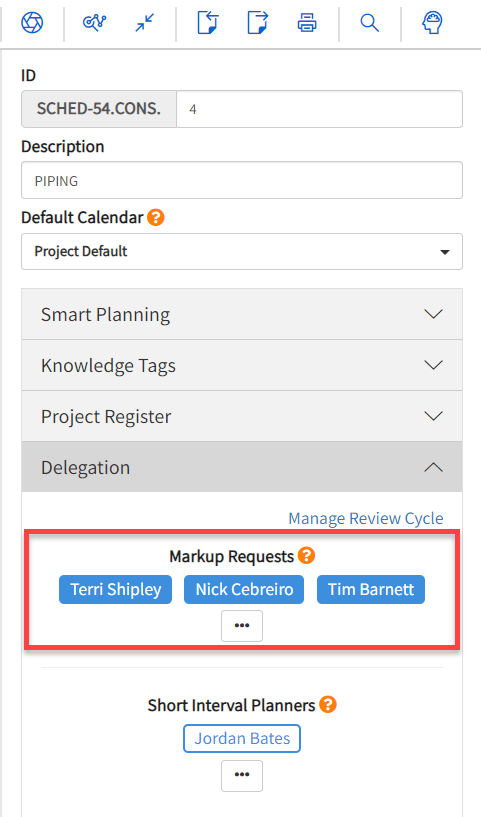
Task: Expand the Smart Planning section
Action: tap(242, 314)
